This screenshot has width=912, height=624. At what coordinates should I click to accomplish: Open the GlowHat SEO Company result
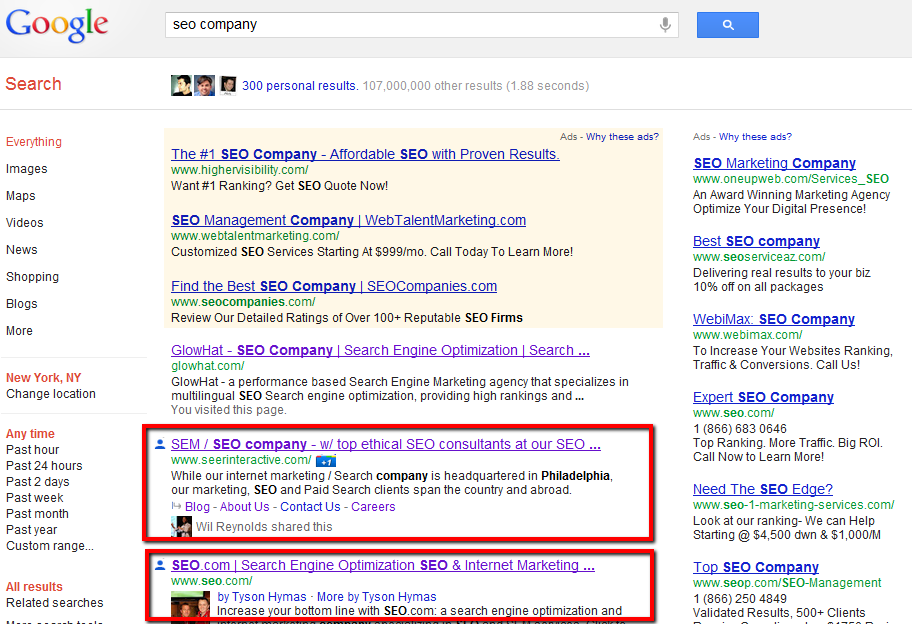click(380, 350)
